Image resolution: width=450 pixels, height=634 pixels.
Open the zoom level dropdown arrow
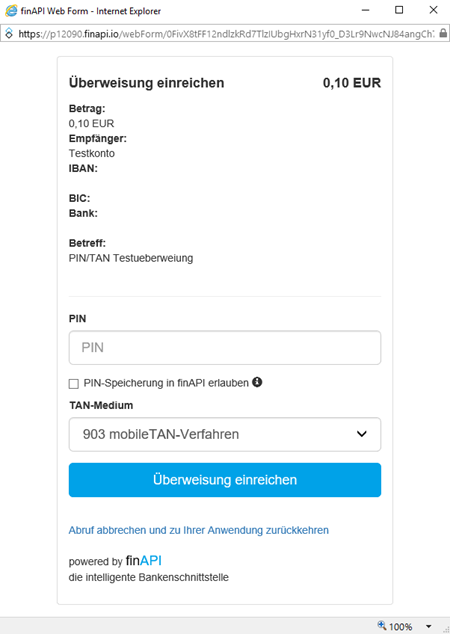[x=429, y=626]
